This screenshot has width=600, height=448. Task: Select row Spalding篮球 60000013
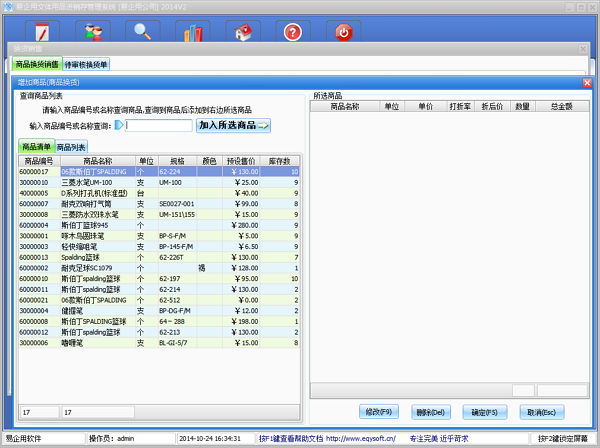(159, 257)
